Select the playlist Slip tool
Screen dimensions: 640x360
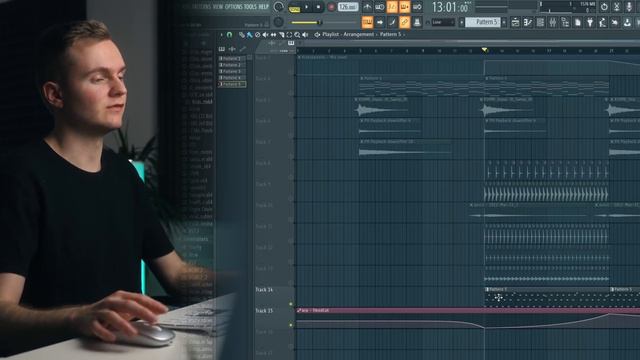(273, 35)
